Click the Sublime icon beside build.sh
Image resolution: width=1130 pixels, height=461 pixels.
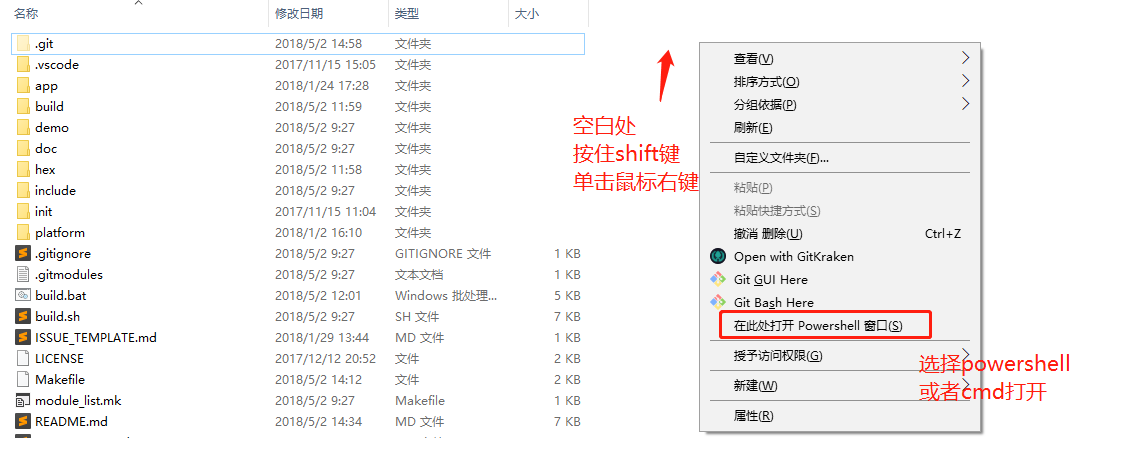(x=22, y=316)
